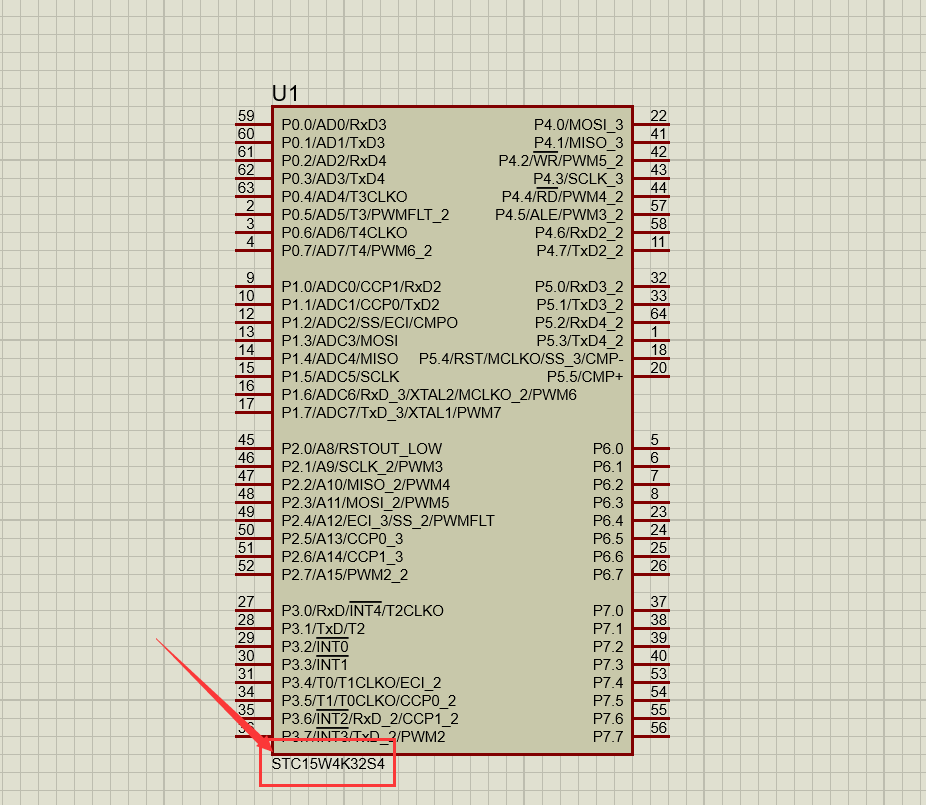This screenshot has height=805, width=926.
Task: Click pin label P7.3
Action: click(x=608, y=665)
